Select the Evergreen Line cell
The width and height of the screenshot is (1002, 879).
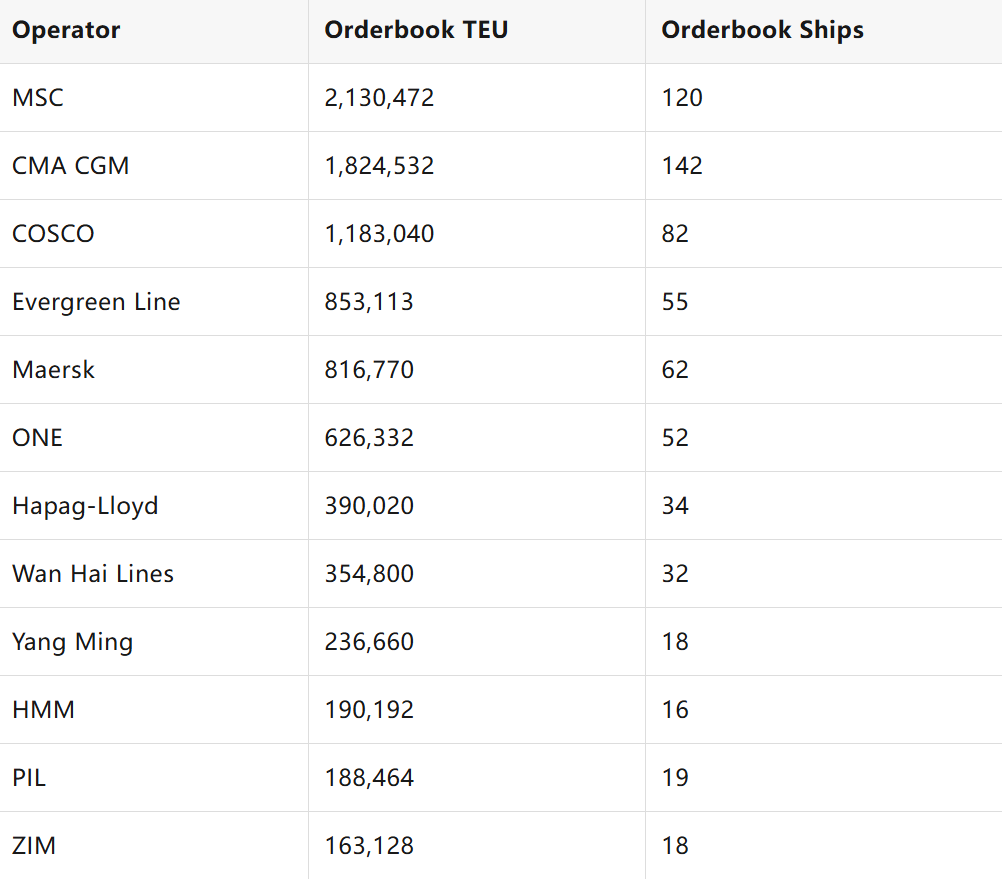(x=96, y=302)
